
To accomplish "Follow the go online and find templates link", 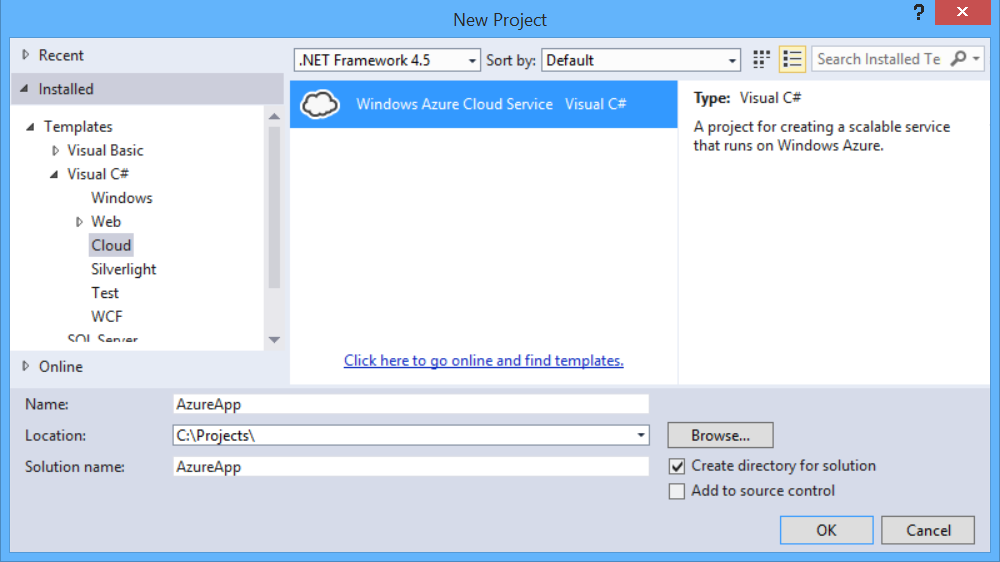I will tap(484, 361).
